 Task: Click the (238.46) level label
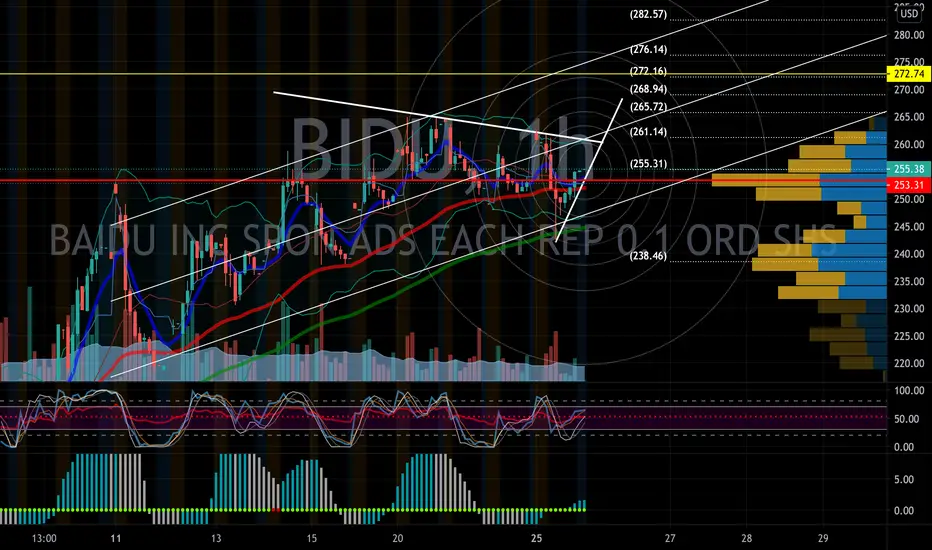(x=648, y=256)
